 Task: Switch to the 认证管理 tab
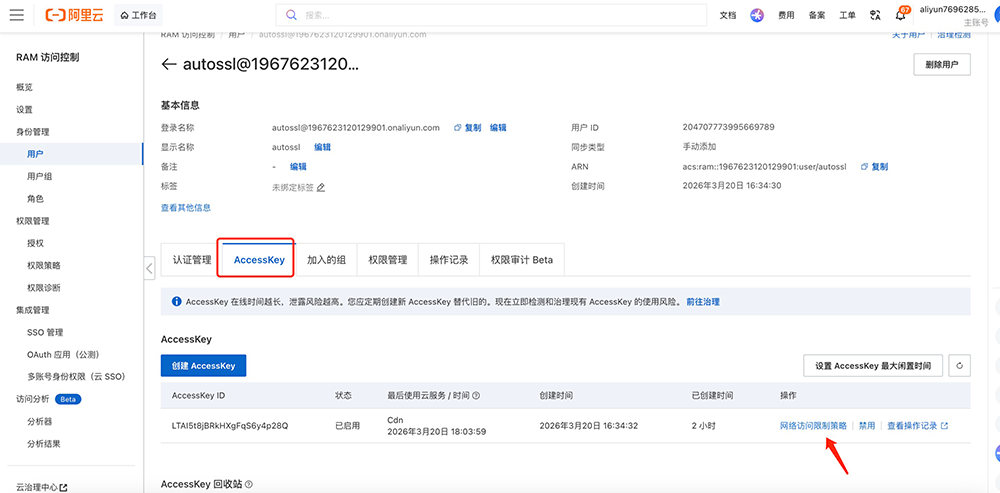click(191, 260)
